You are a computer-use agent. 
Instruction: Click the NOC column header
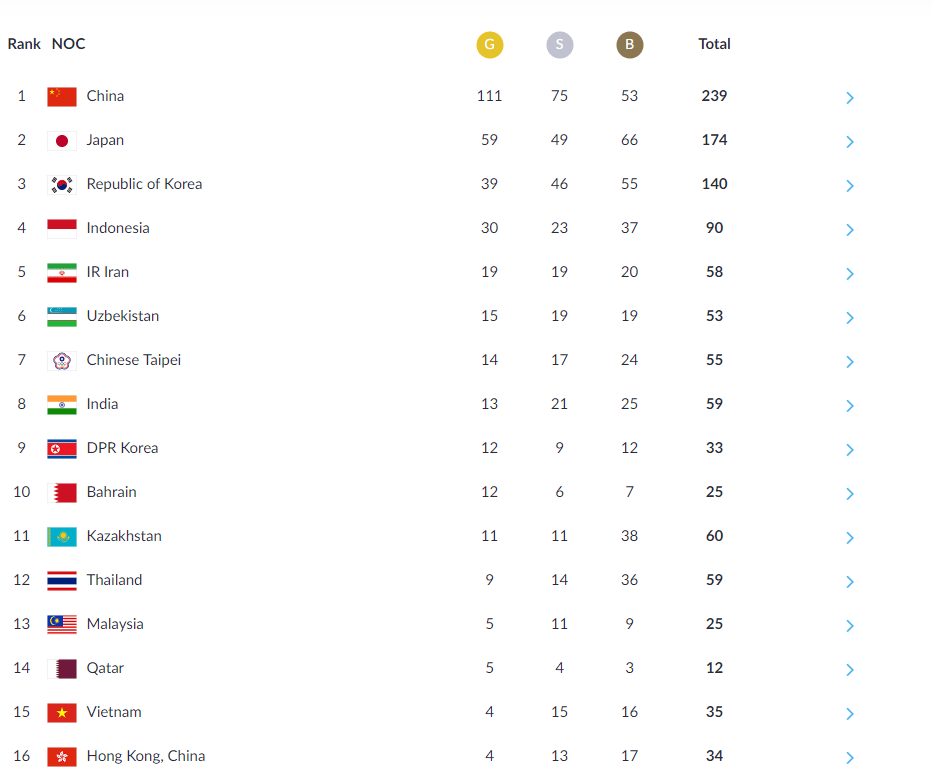point(68,44)
